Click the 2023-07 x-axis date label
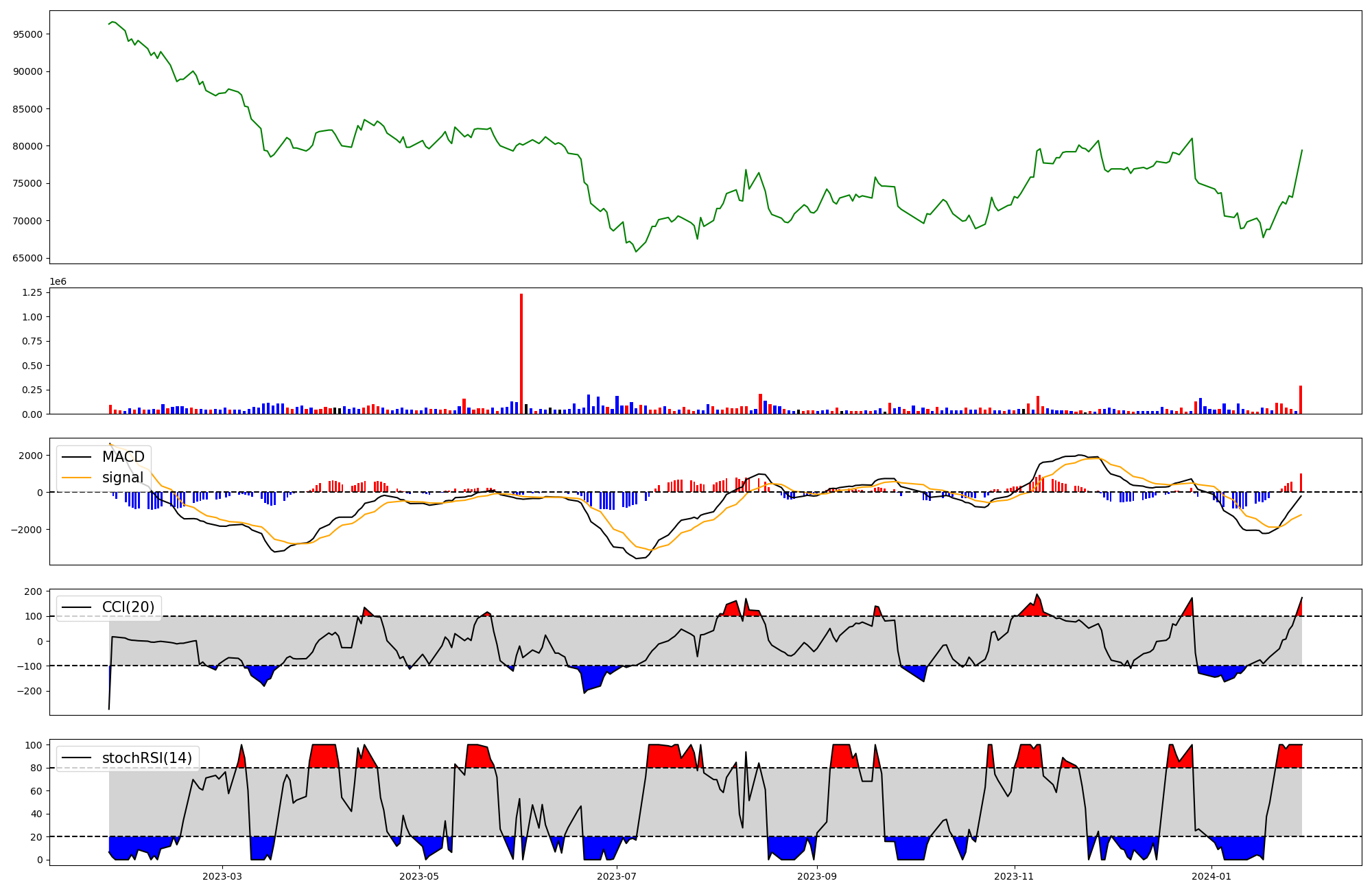 (x=617, y=876)
